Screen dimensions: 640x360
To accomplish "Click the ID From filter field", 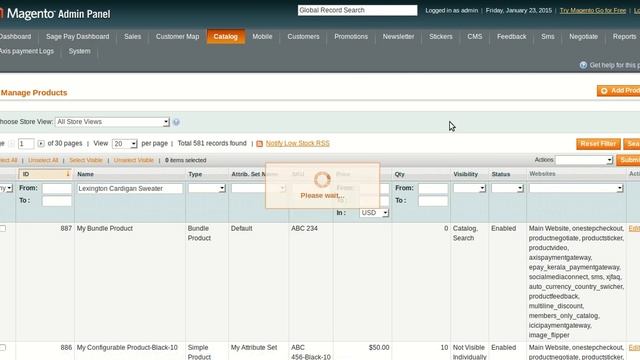I will pyautogui.click(x=57, y=189).
